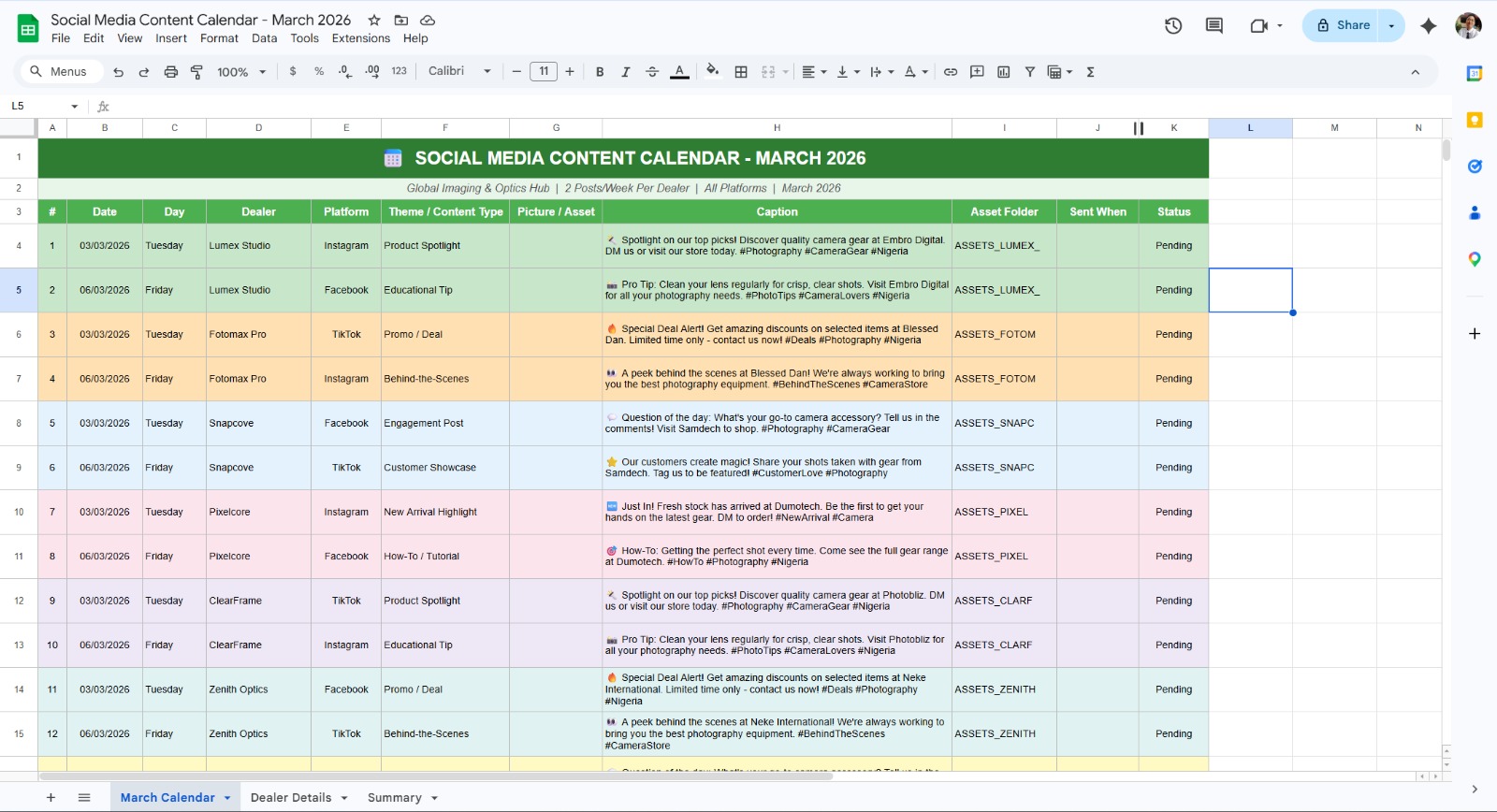Redo last action

(144, 72)
